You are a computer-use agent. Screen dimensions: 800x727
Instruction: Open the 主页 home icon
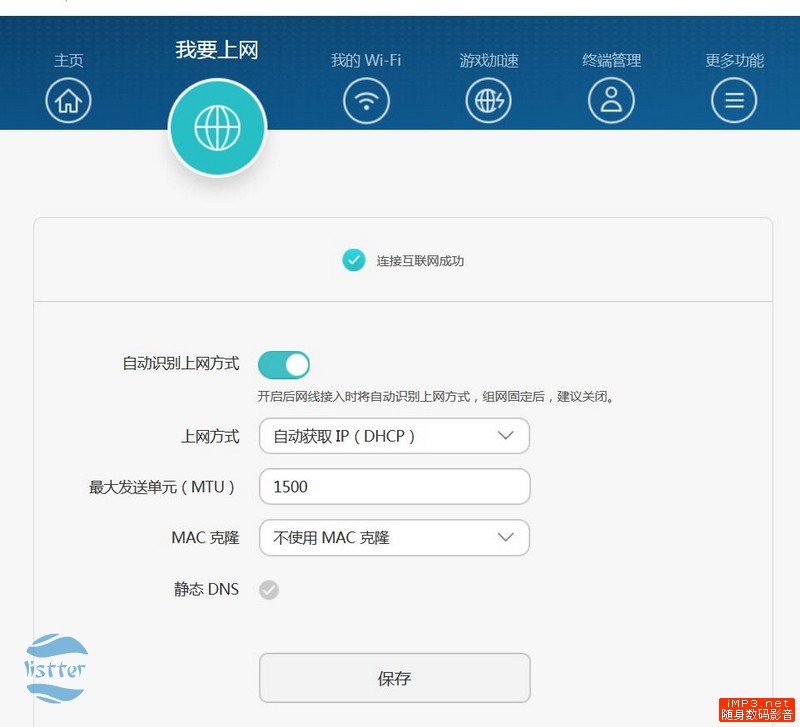68,100
